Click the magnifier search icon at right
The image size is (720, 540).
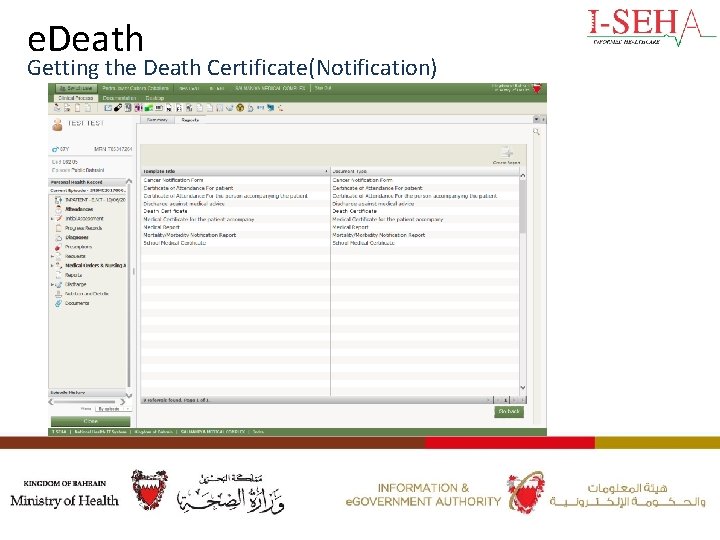click(536, 132)
